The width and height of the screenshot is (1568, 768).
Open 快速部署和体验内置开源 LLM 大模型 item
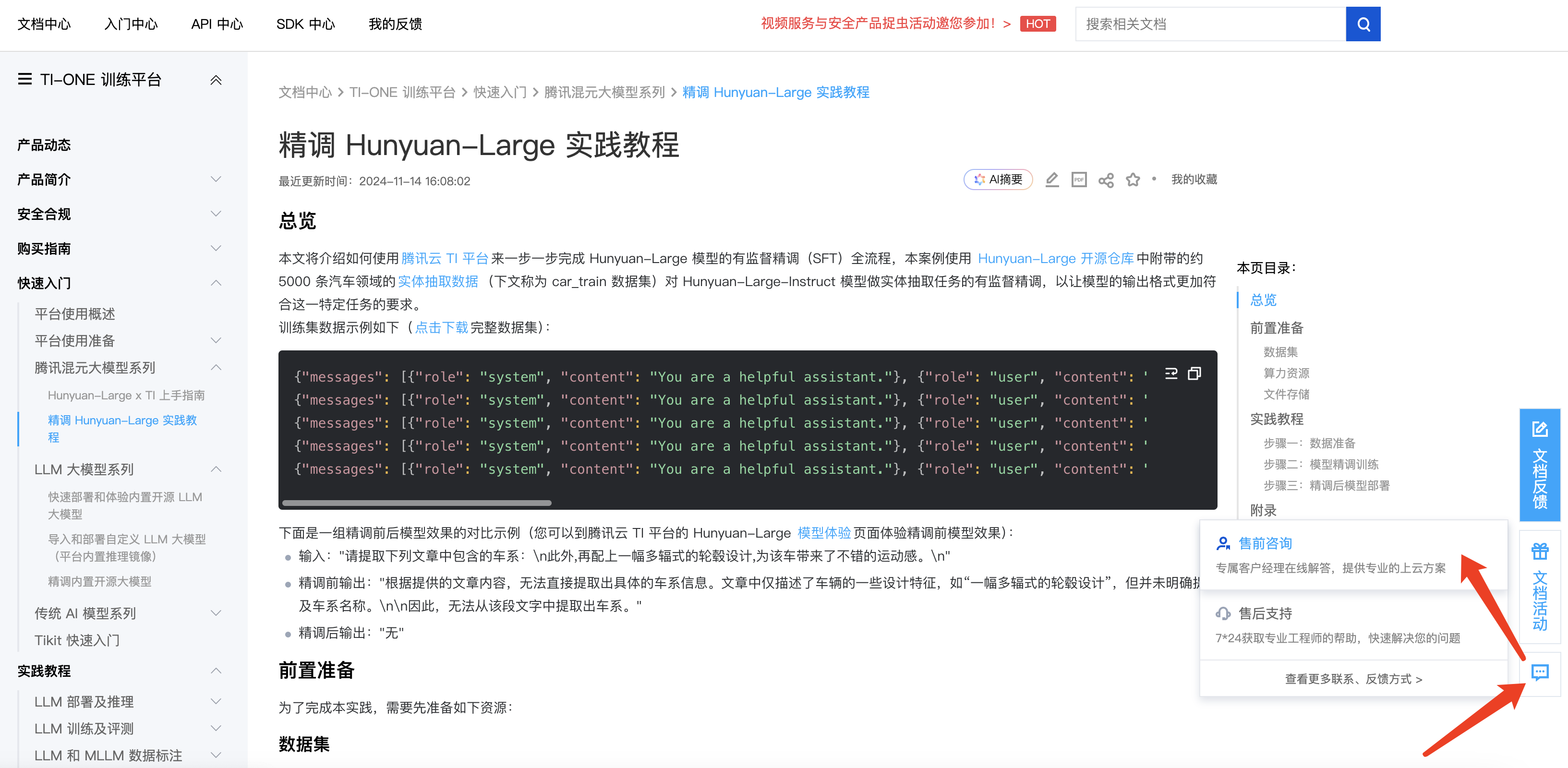125,505
